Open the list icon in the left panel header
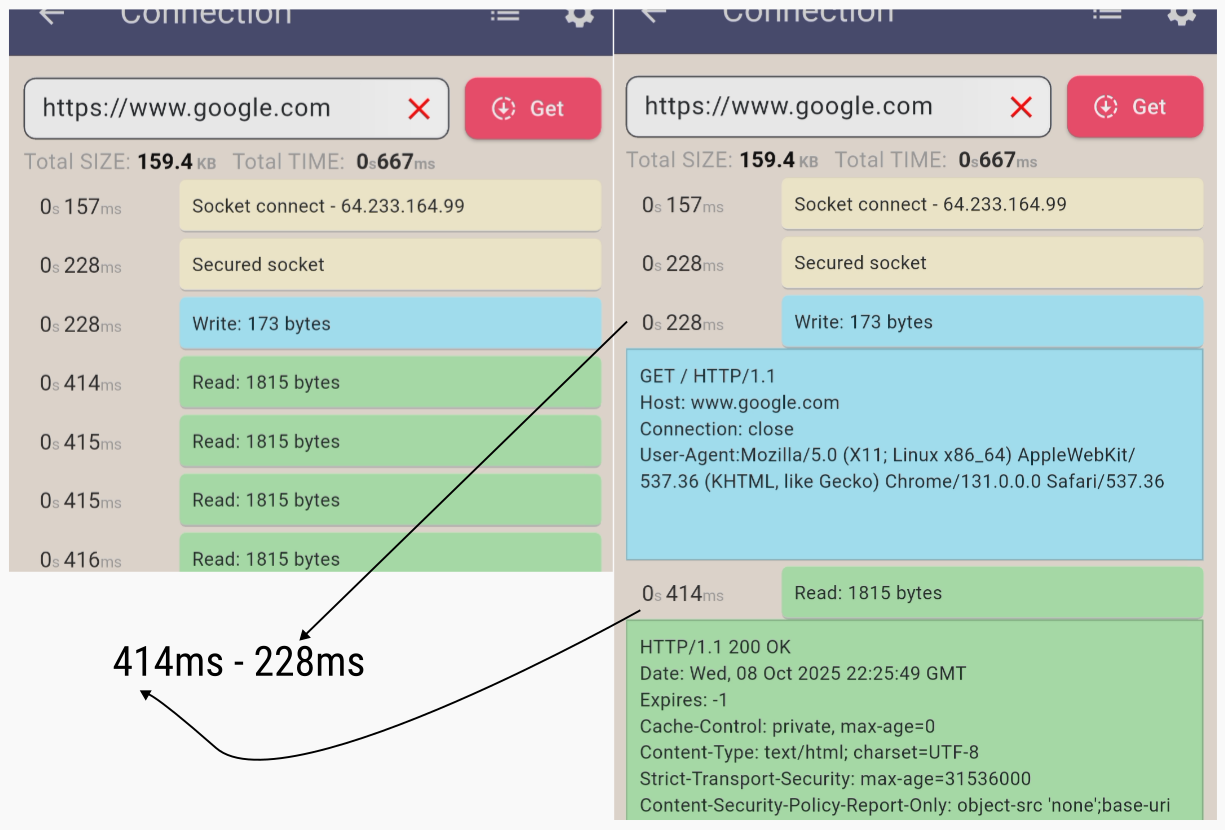The width and height of the screenshot is (1225, 830). tap(505, 15)
